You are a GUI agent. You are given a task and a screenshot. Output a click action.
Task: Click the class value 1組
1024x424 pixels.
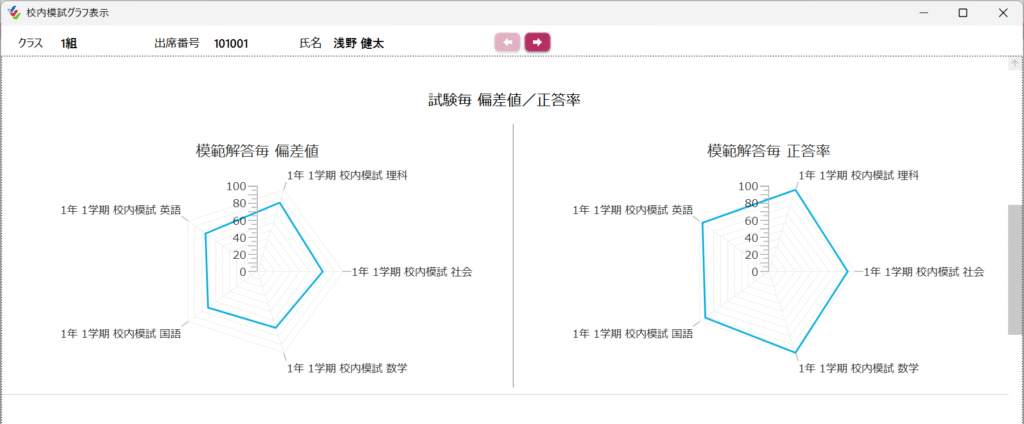(x=69, y=43)
